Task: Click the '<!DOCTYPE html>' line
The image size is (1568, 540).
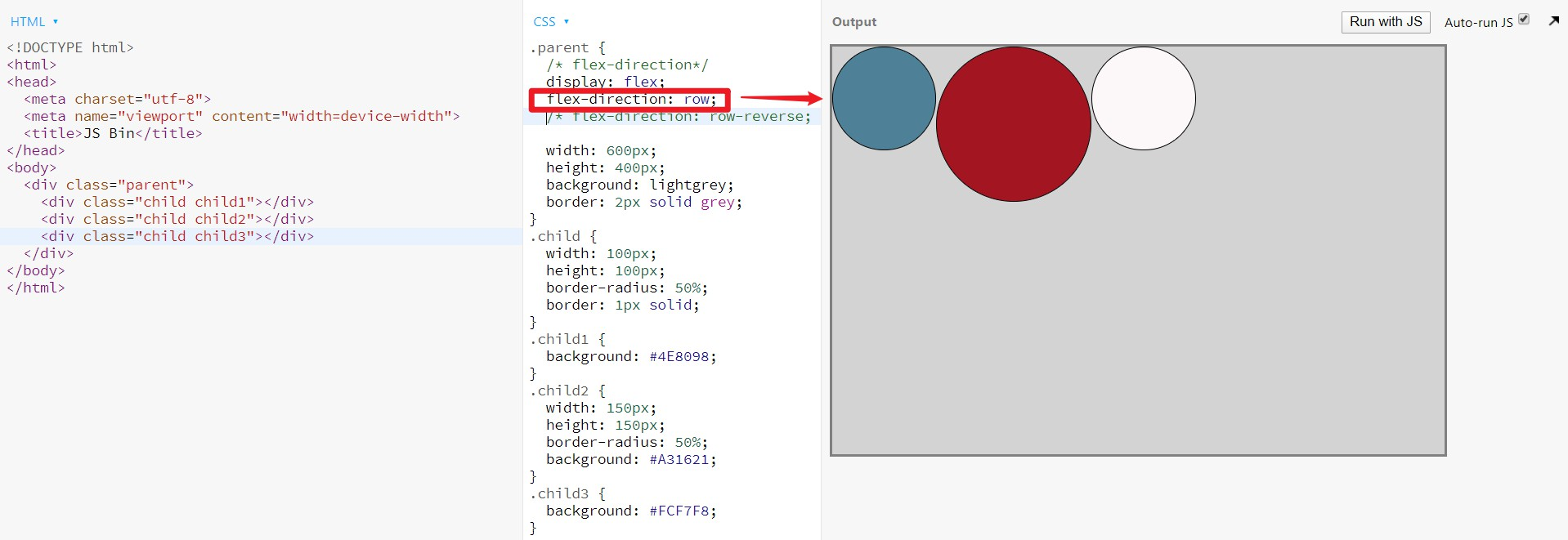Action: [70, 48]
